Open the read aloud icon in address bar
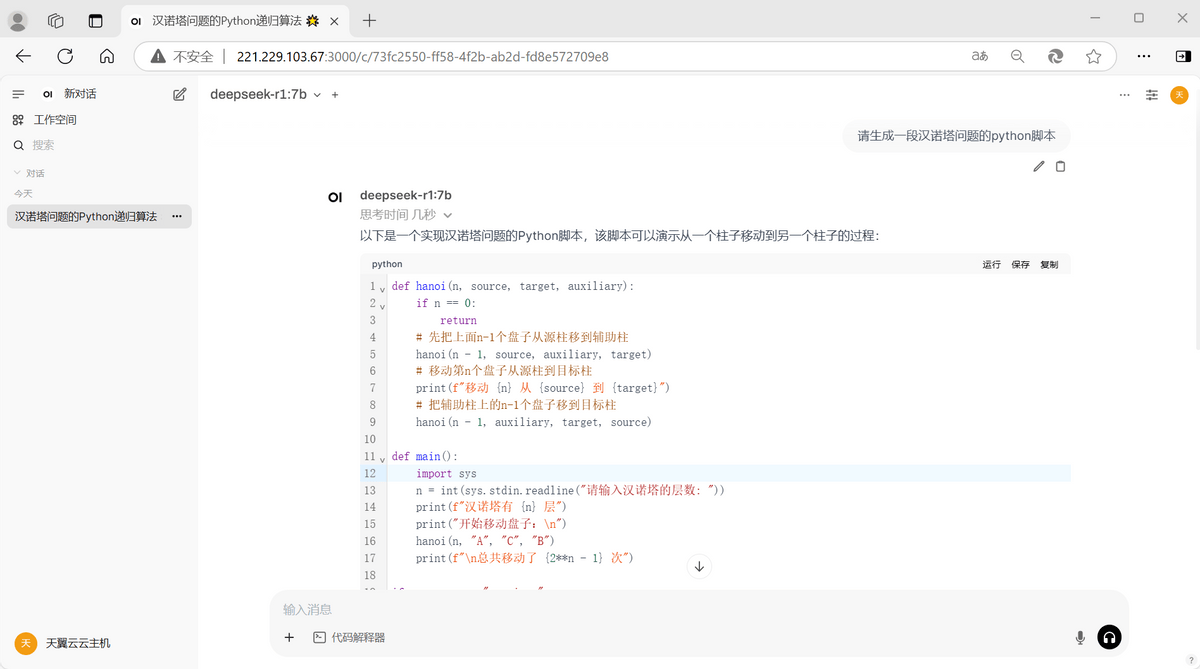Screen dimensions: 1200x669 [x=980, y=57]
